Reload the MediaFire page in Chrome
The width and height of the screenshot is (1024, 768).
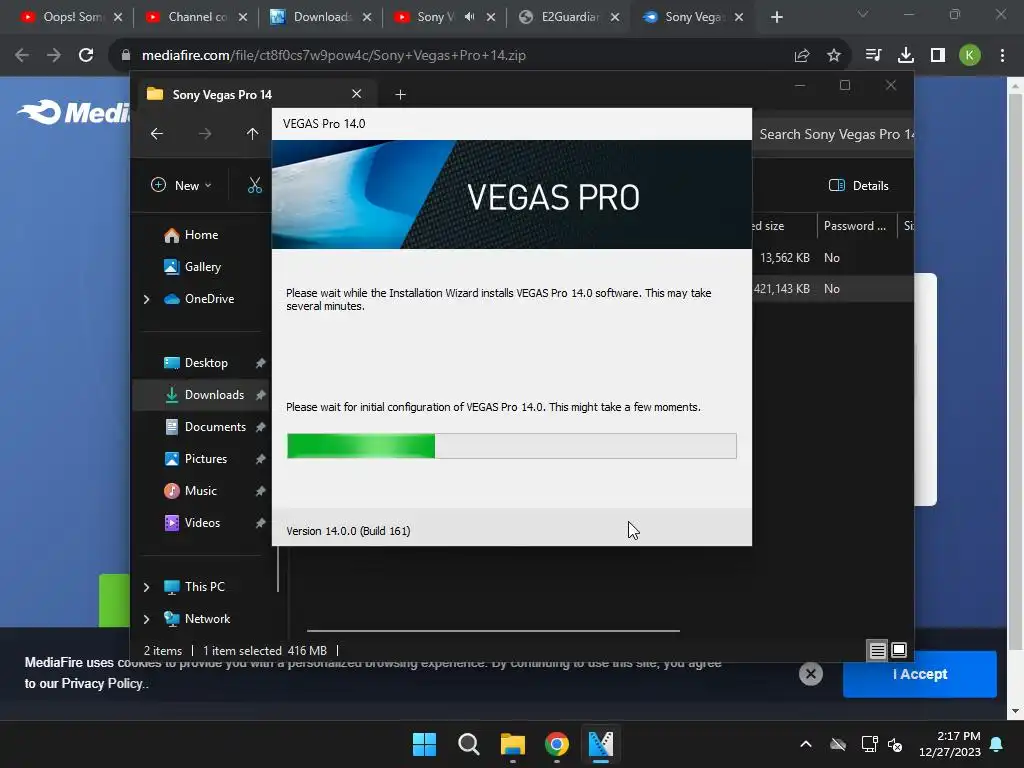pos(86,56)
